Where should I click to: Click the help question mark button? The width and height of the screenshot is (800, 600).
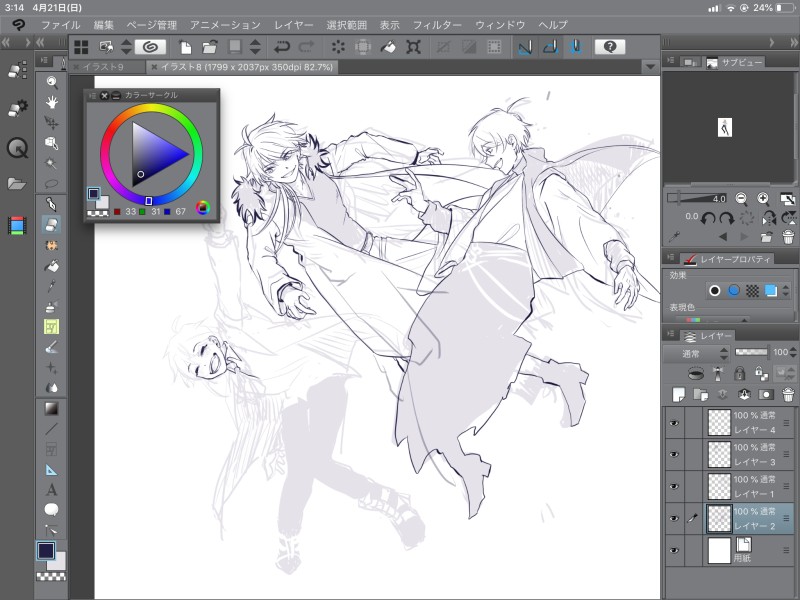[609, 47]
